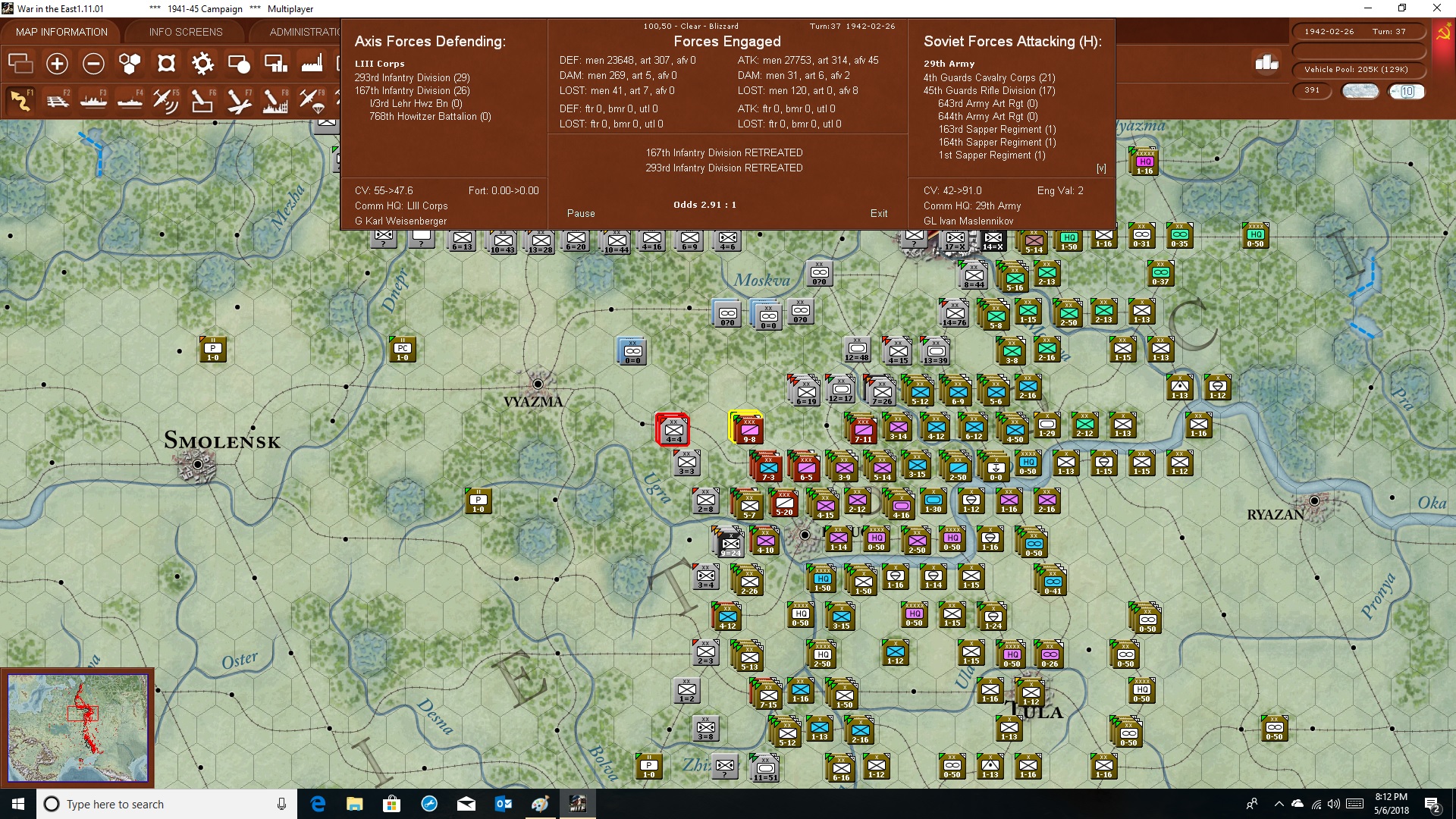Open File Explorer from the taskbar
Viewport: 1456px width, 819px height.
pyautogui.click(x=354, y=804)
